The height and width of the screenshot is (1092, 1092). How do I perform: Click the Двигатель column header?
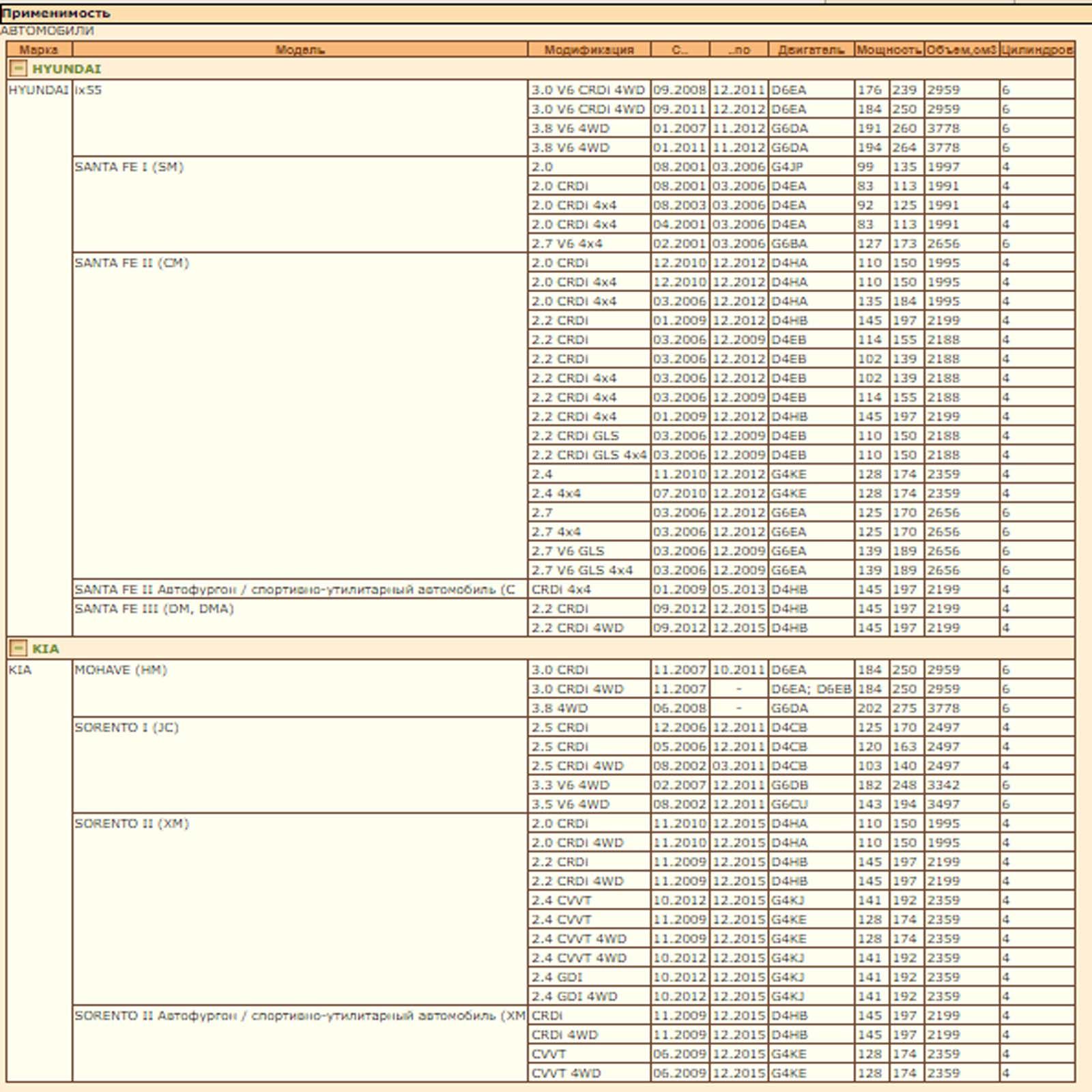(x=811, y=50)
